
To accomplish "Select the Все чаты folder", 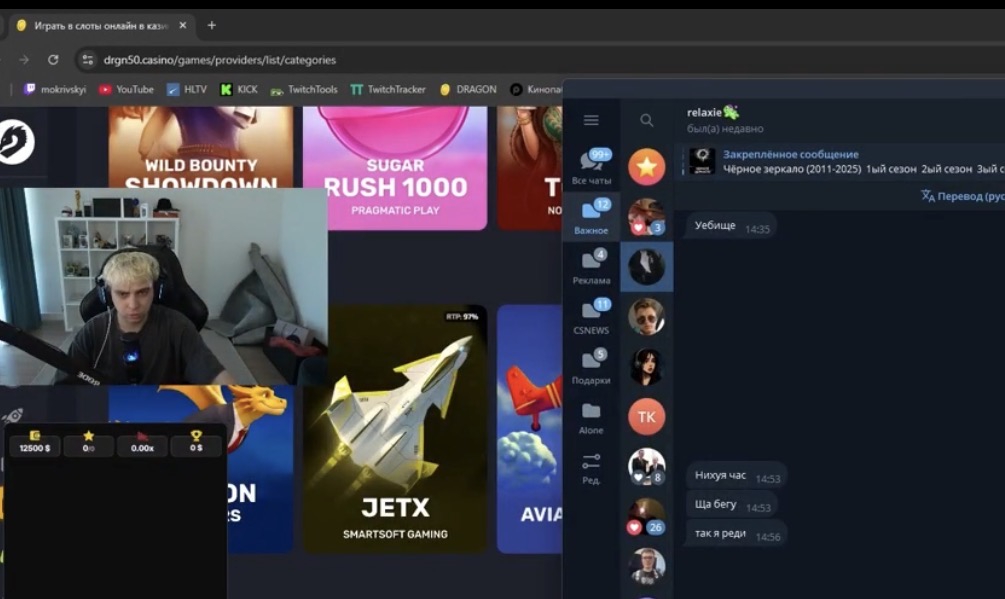I will (591, 167).
